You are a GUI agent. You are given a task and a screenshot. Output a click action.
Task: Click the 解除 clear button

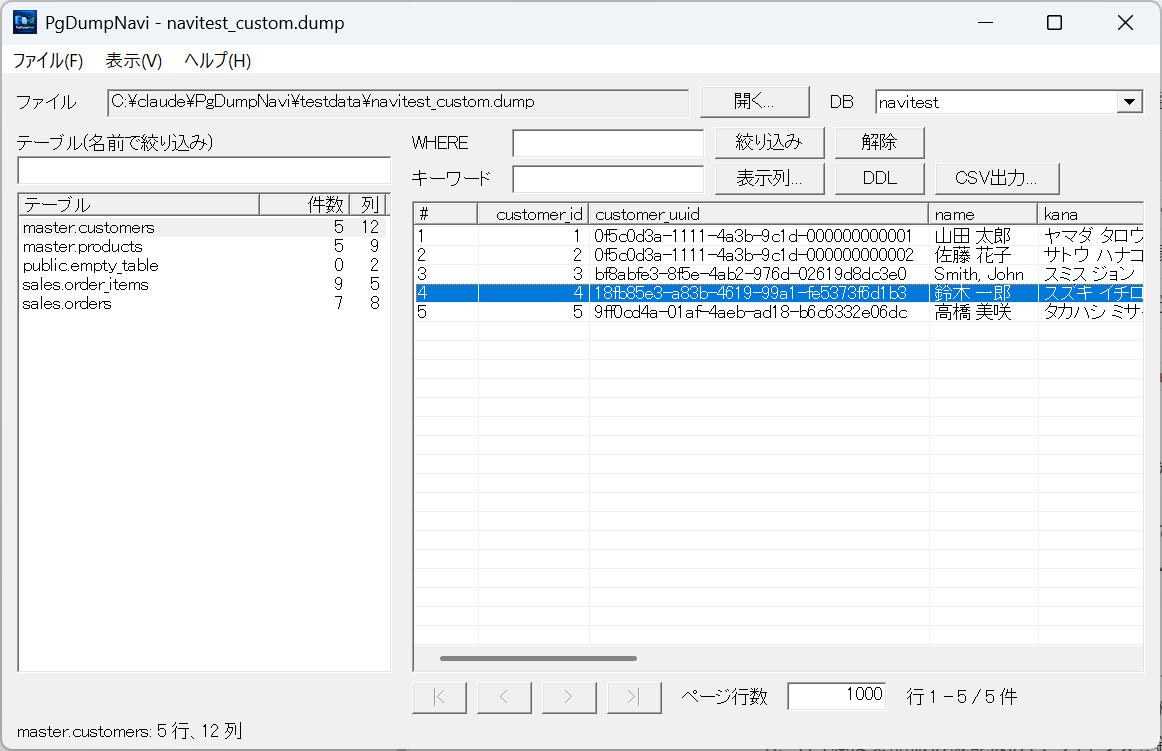(880, 142)
